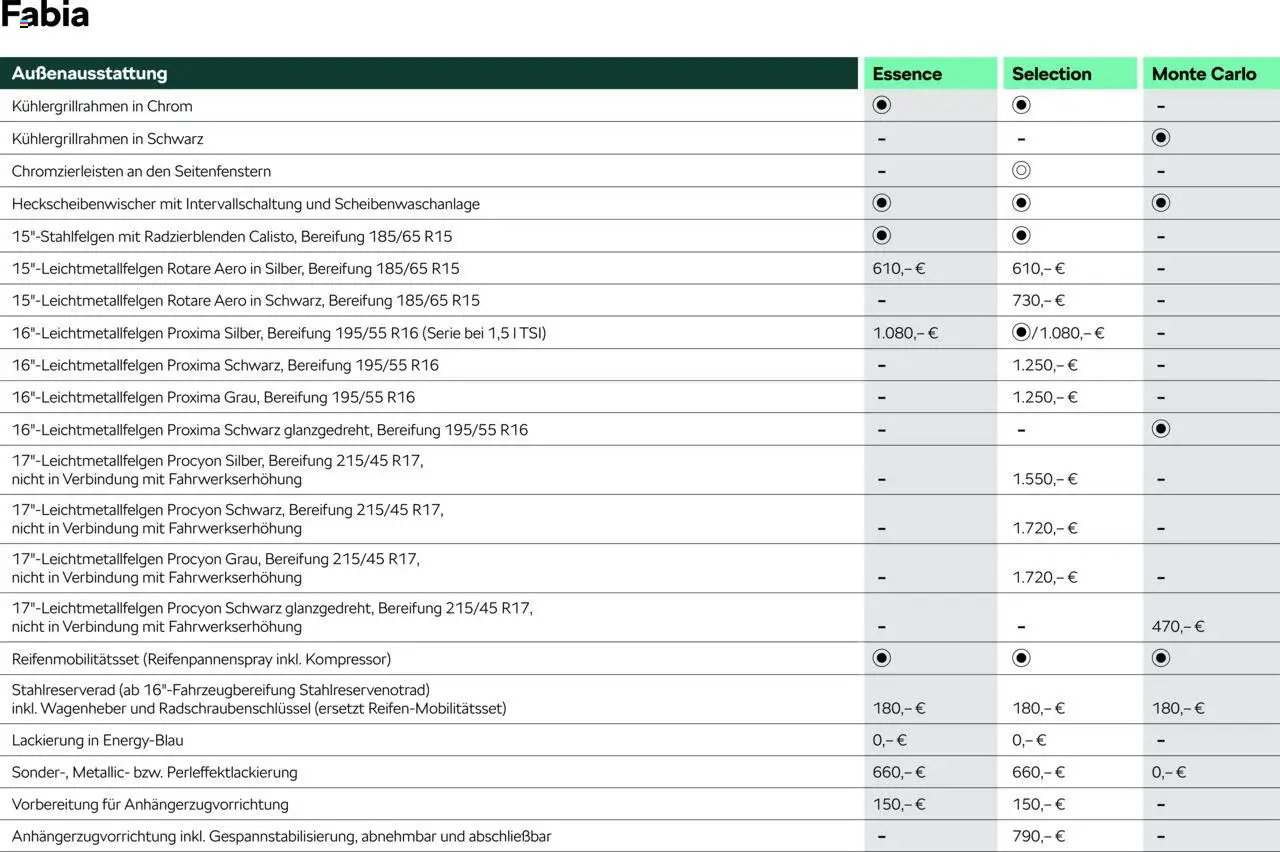1280x852 pixels.
Task: Click Monte Carlo dot for Heckscheibenwischer row
Action: pyautogui.click(x=1160, y=203)
